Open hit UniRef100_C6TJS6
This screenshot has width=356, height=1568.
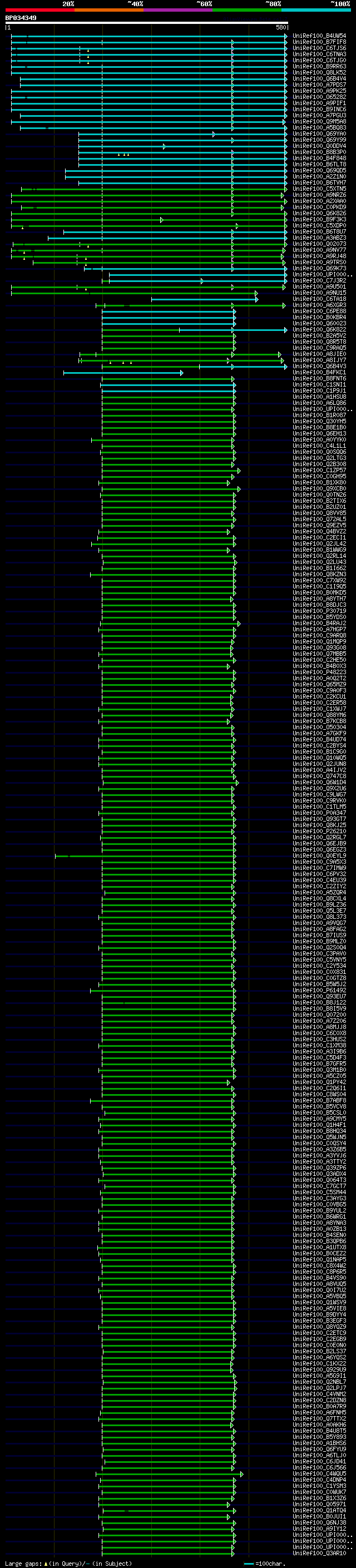pyautogui.click(x=319, y=48)
